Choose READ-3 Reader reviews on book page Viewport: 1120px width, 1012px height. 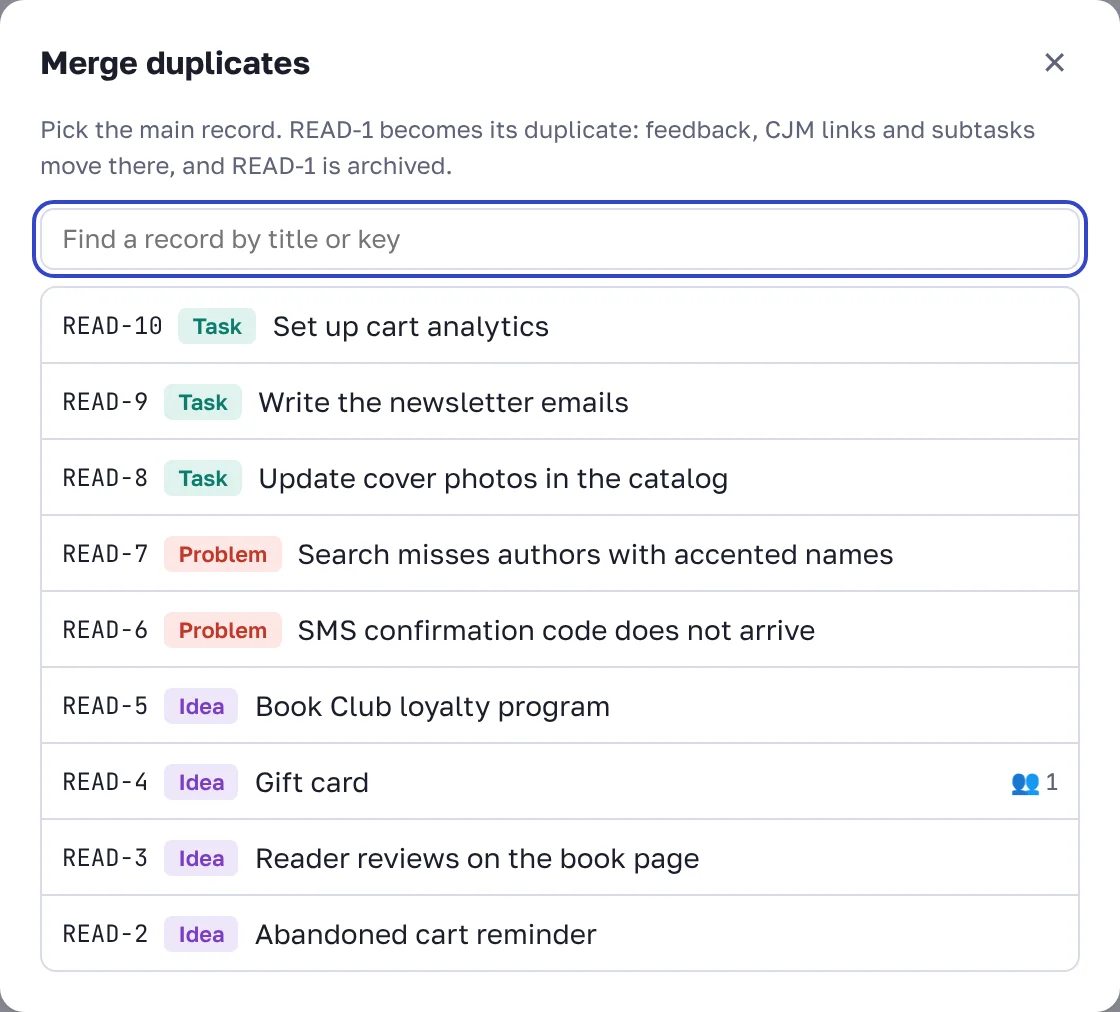tap(560, 858)
